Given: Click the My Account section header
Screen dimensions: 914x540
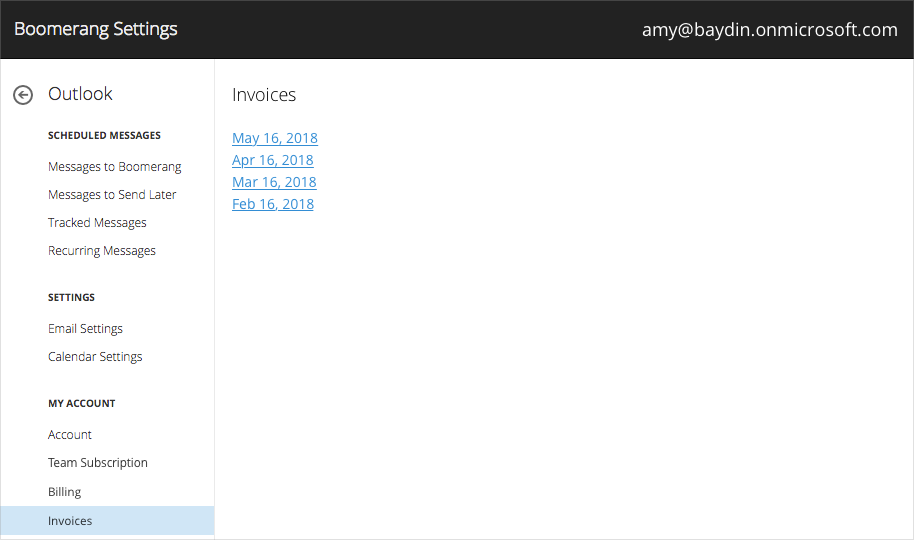Looking at the screenshot, I should coord(82,404).
